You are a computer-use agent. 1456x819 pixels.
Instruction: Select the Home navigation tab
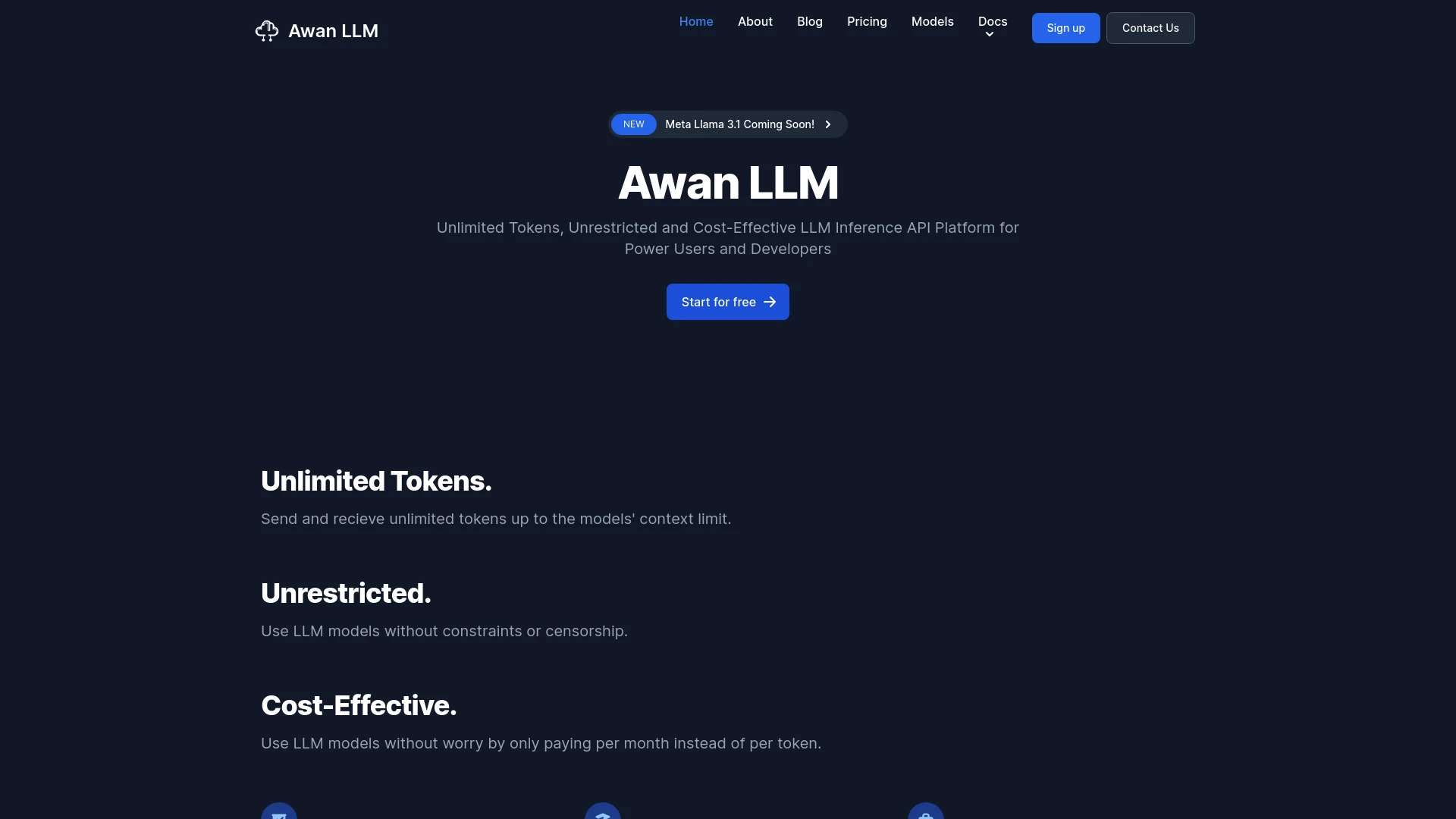(x=696, y=21)
